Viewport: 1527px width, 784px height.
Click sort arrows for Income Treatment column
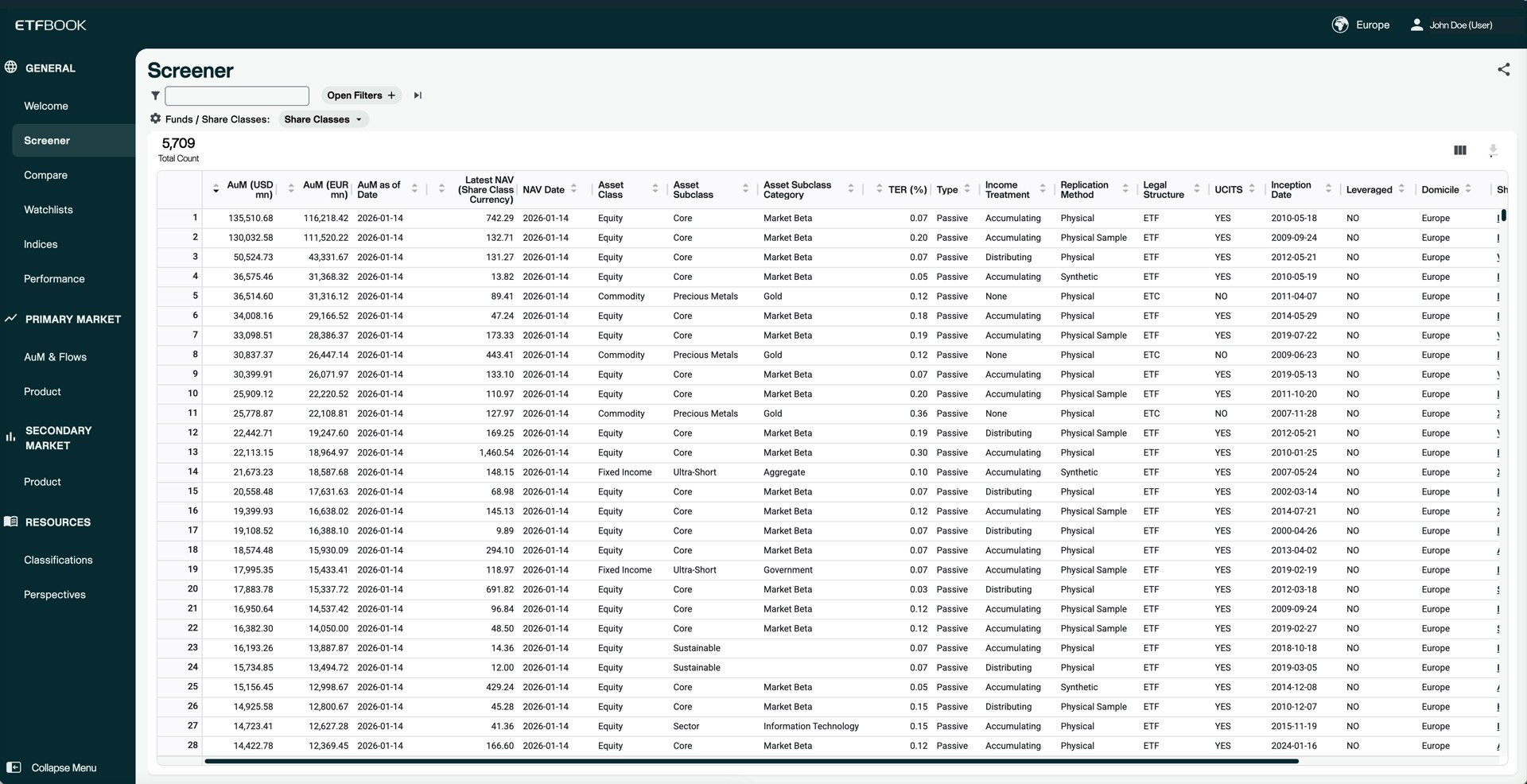pyautogui.click(x=1043, y=189)
